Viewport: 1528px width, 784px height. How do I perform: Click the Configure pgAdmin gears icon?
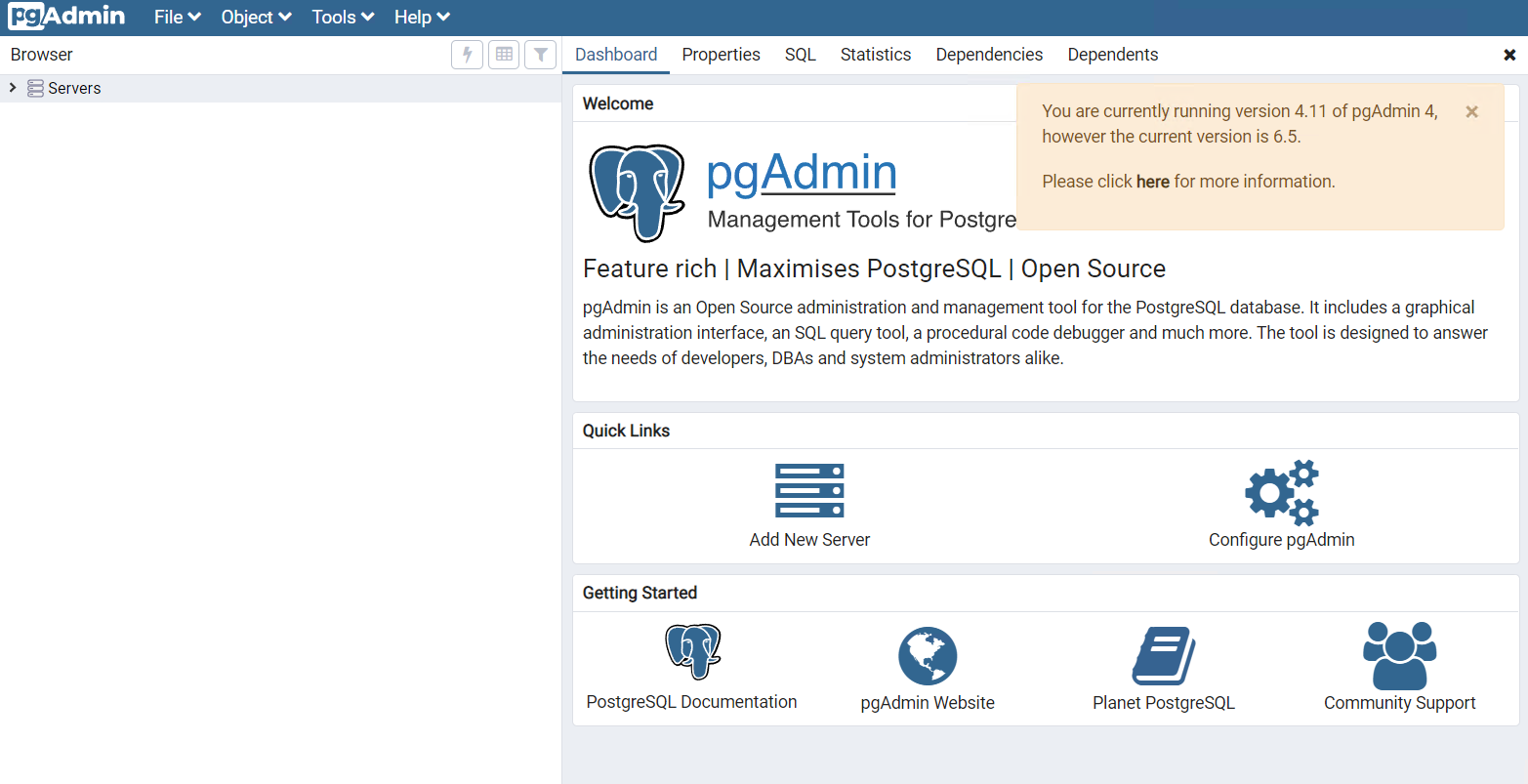1282,492
